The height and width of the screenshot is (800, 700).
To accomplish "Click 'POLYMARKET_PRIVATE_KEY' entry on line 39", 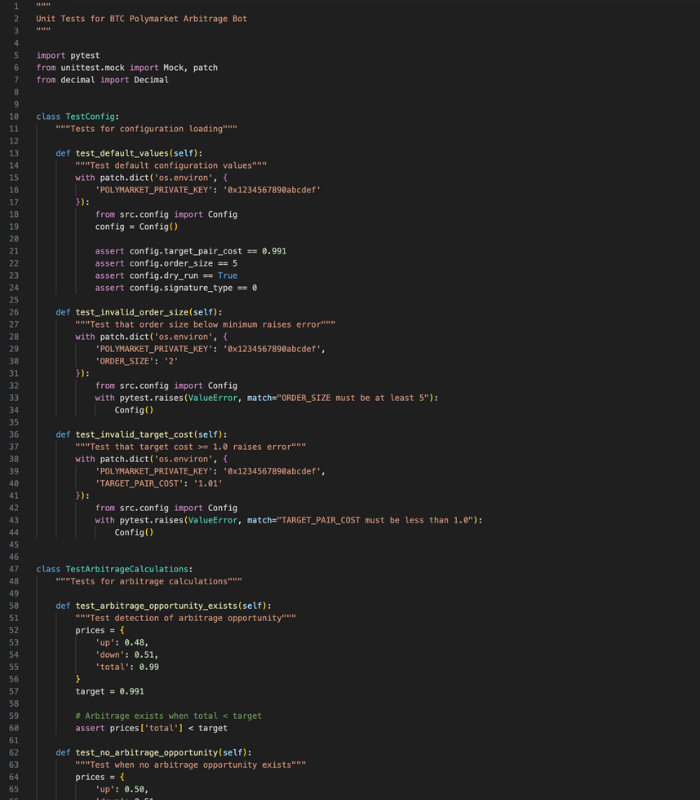I will [210, 471].
